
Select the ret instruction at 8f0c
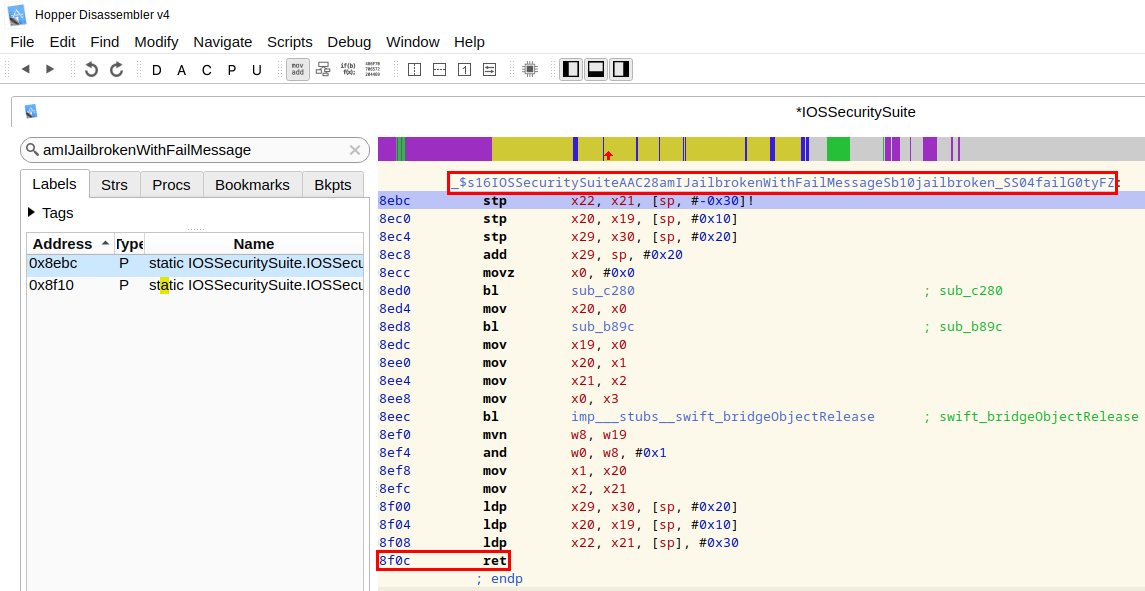pos(444,561)
